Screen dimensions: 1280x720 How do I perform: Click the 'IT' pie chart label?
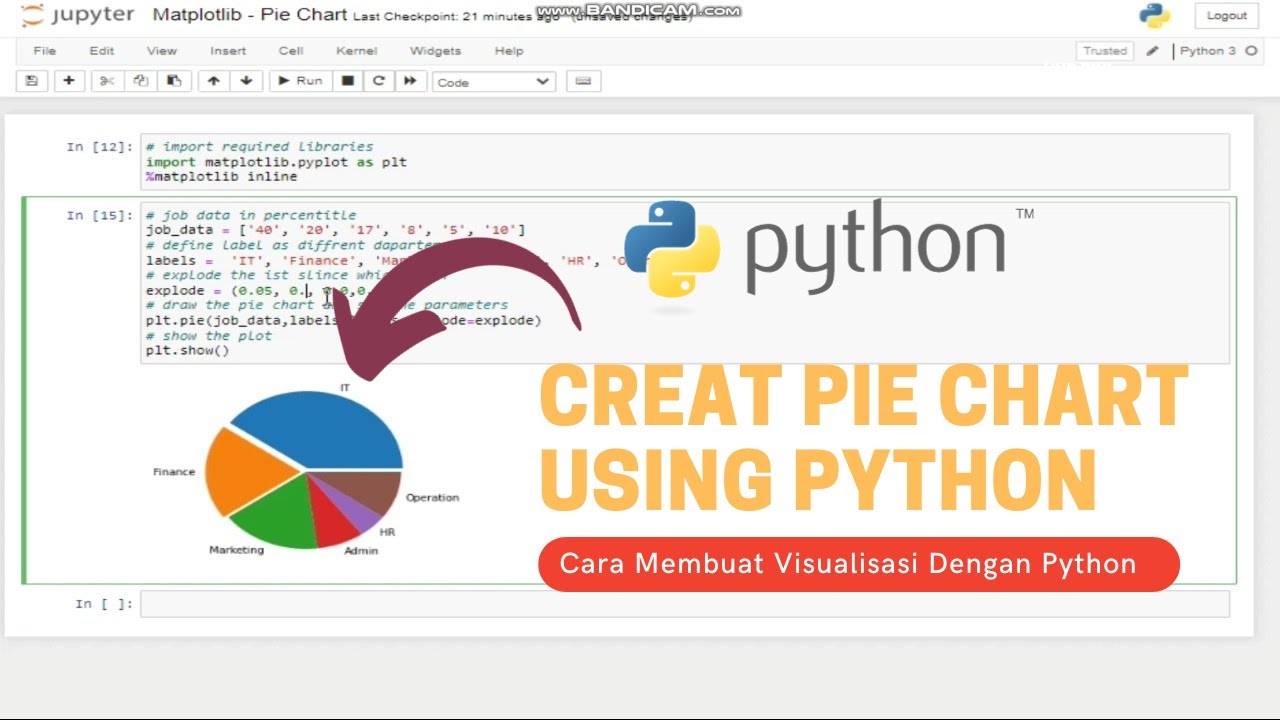[345, 387]
